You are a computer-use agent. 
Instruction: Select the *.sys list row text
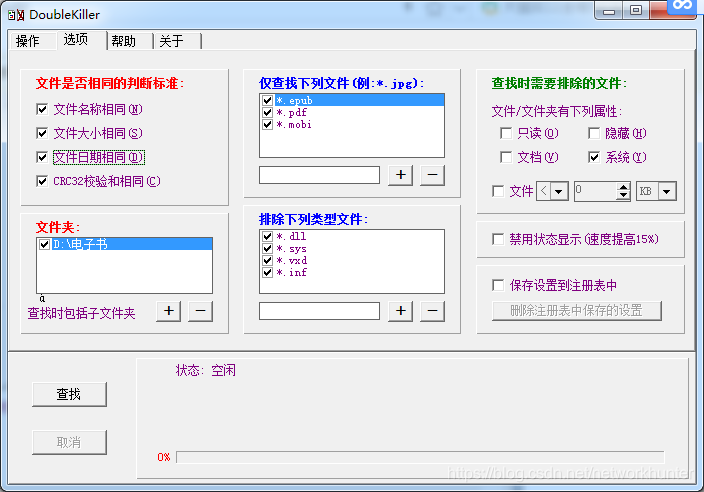point(291,248)
